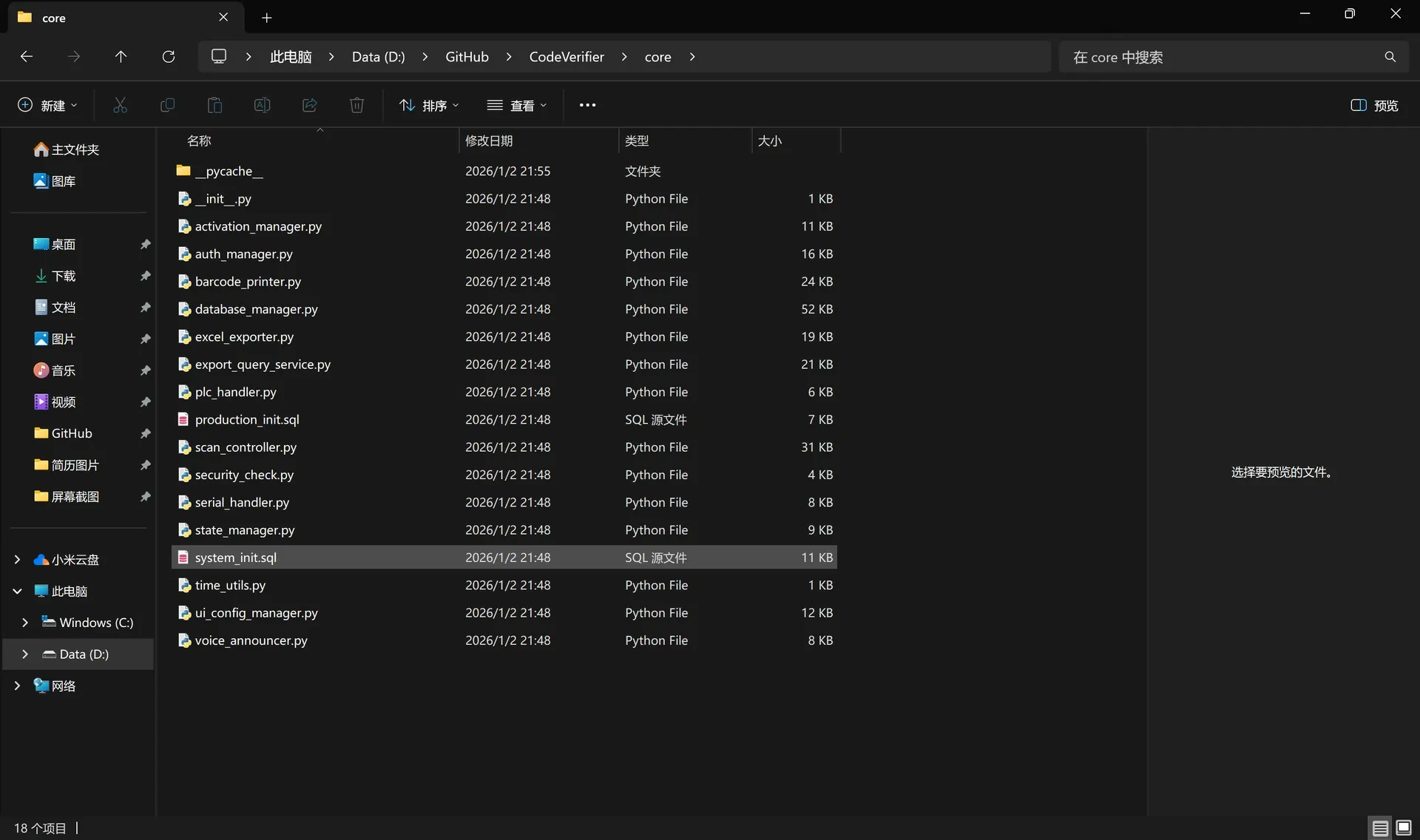The width and height of the screenshot is (1420, 840).
Task: Switch to details view icon in status bar
Action: coord(1380,828)
